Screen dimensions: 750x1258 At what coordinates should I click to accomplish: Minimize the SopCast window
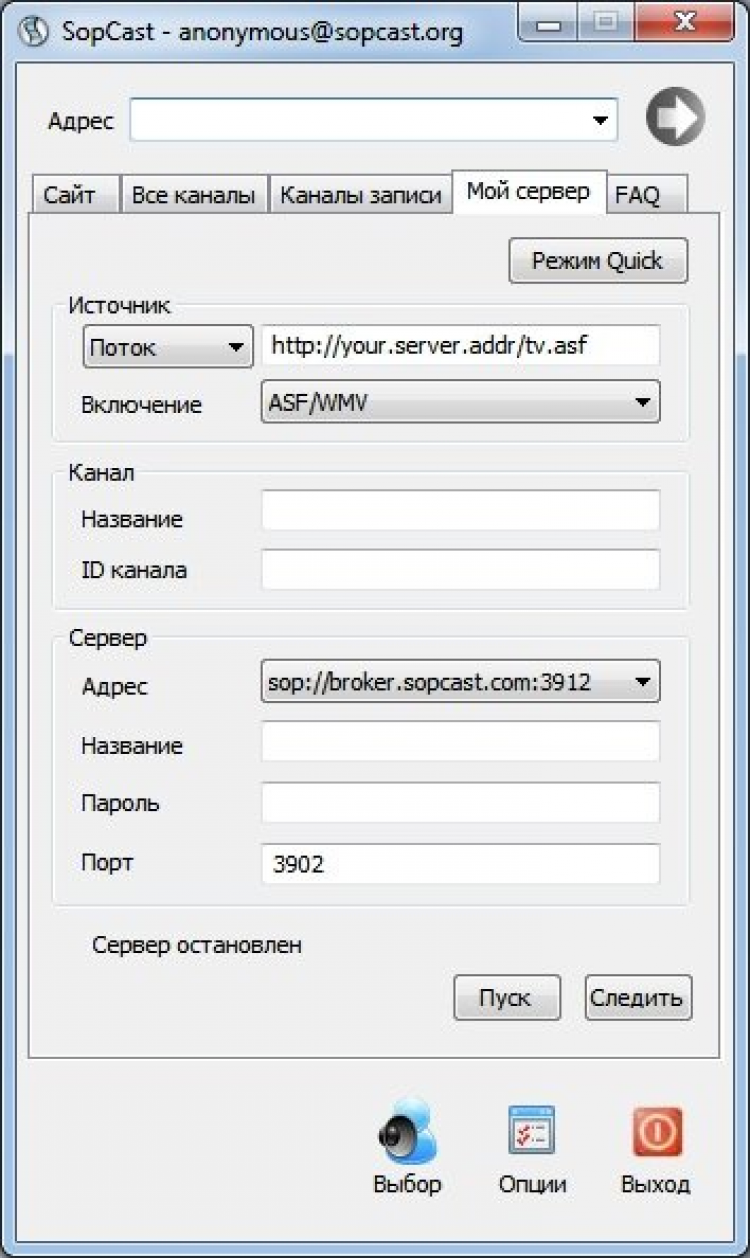pyautogui.click(x=550, y=24)
